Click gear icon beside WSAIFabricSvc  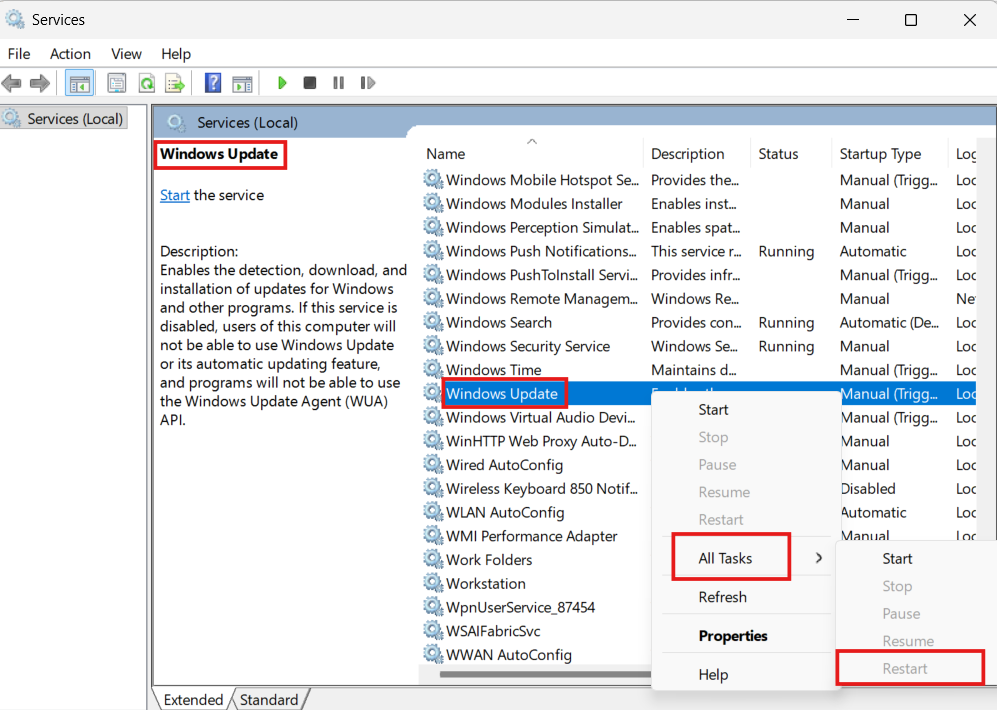pyautogui.click(x=433, y=631)
